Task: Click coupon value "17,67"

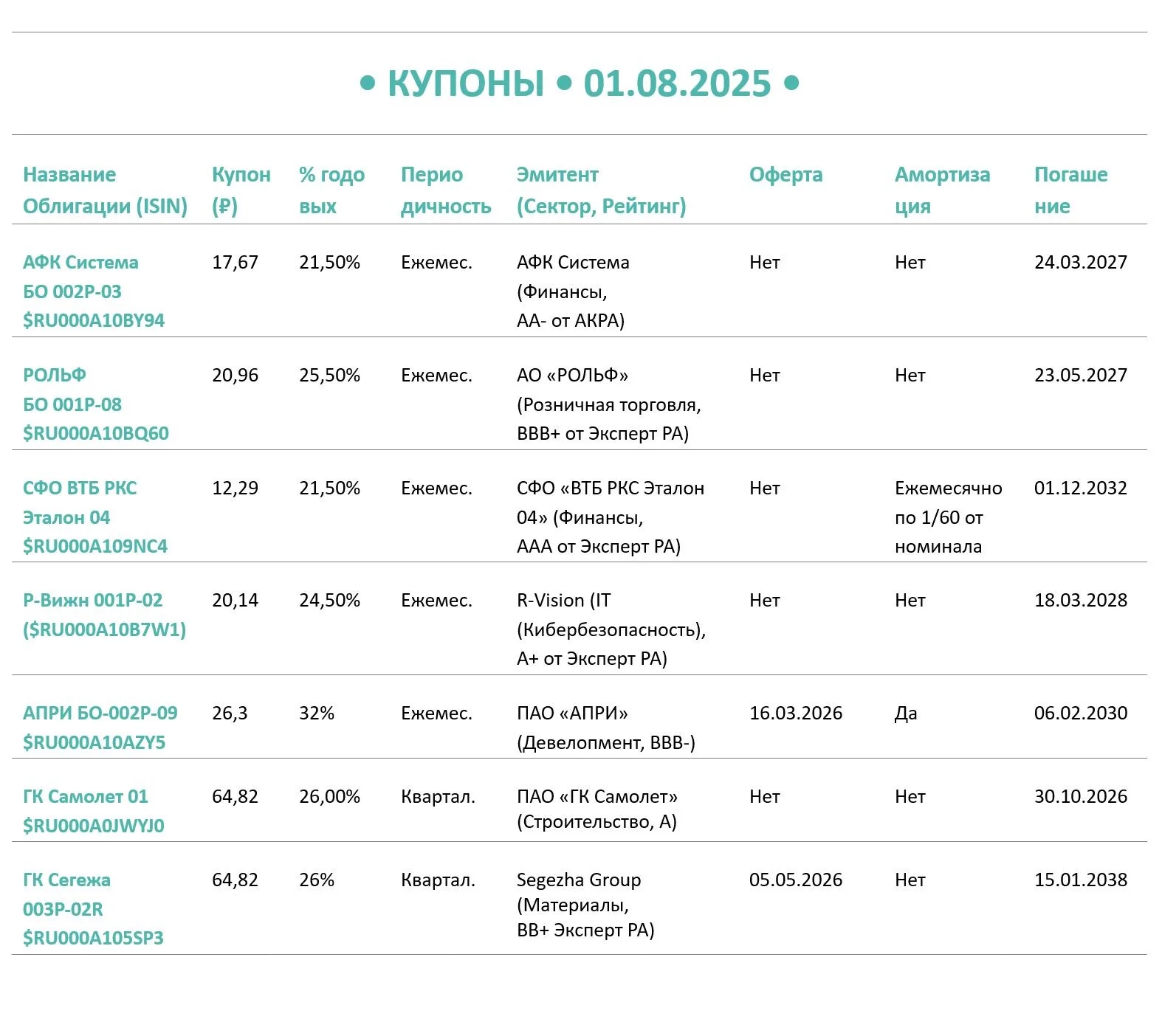Action: pyautogui.click(x=235, y=263)
